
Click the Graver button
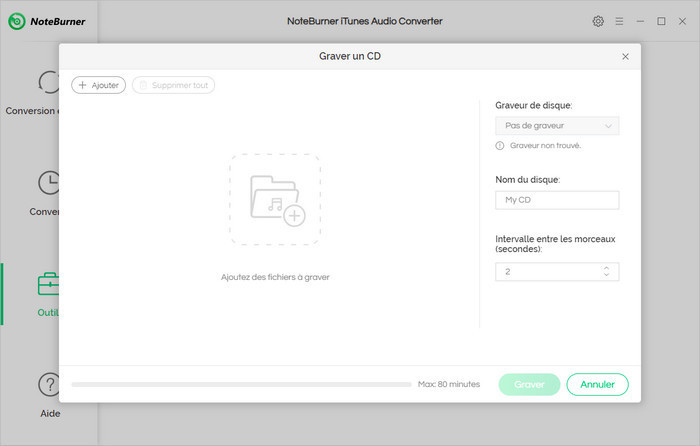pyautogui.click(x=529, y=384)
